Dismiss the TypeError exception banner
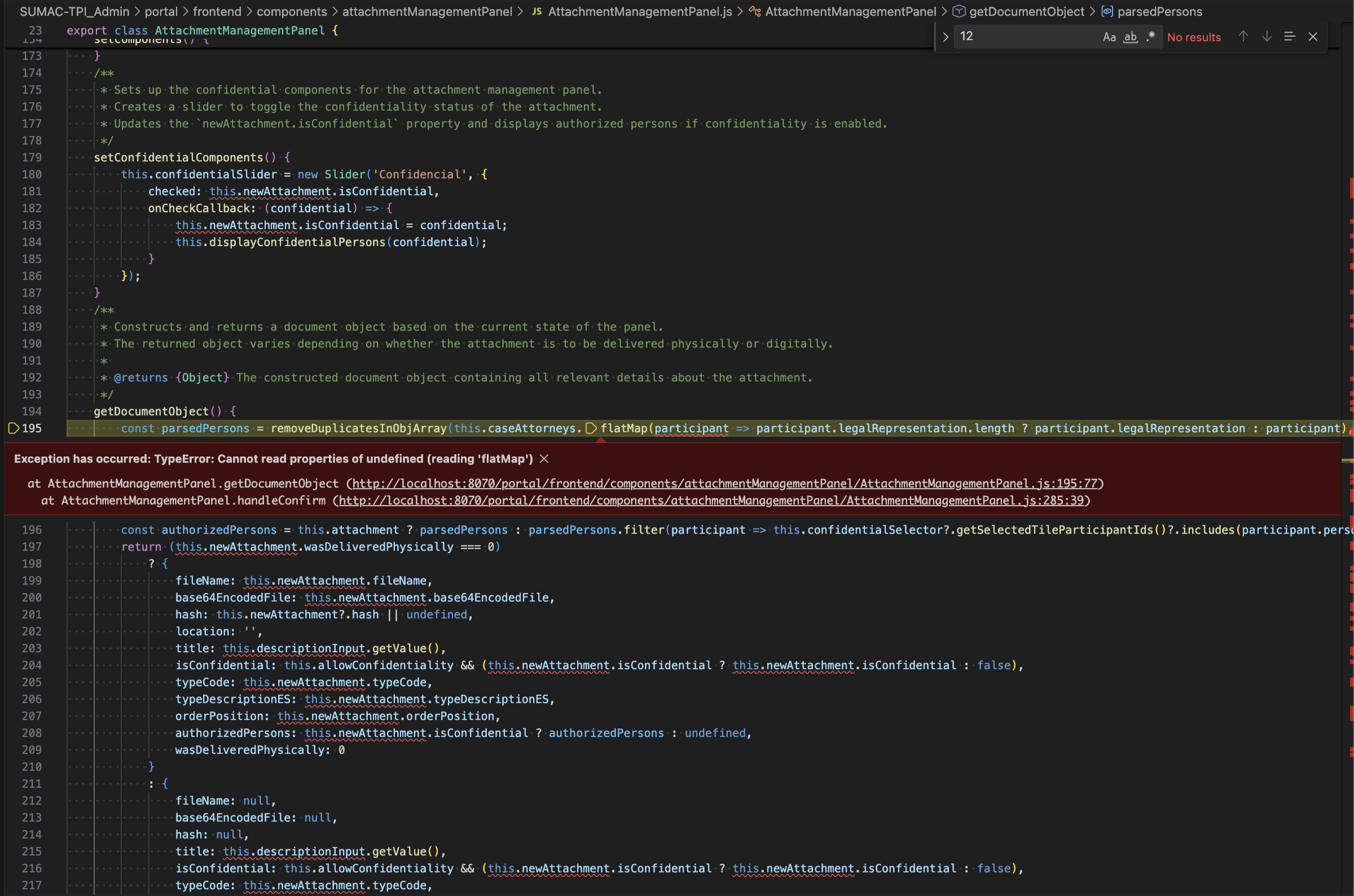Screen dimensions: 1354x896 [x=544, y=459]
